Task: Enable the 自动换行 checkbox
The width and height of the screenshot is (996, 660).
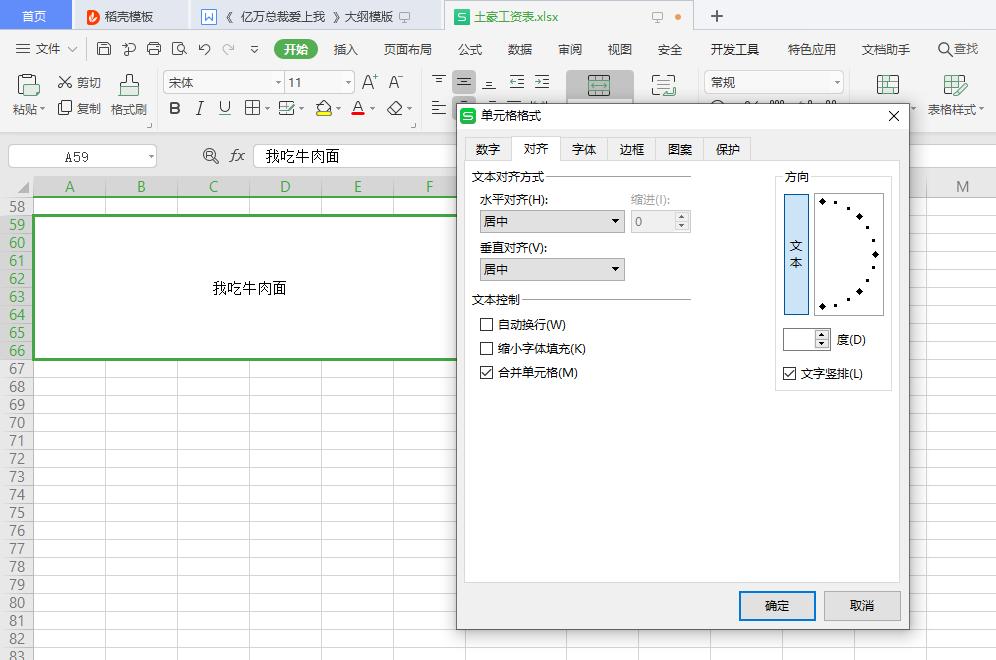Action: (487, 324)
